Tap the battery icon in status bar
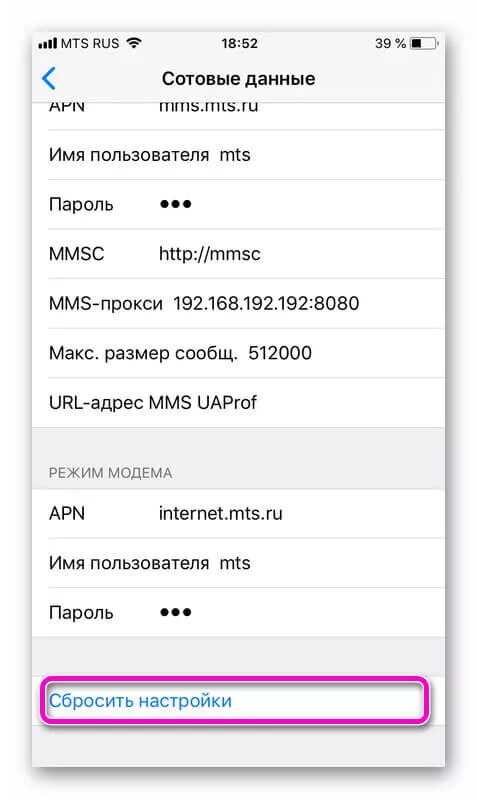The image size is (477, 799). [x=424, y=43]
